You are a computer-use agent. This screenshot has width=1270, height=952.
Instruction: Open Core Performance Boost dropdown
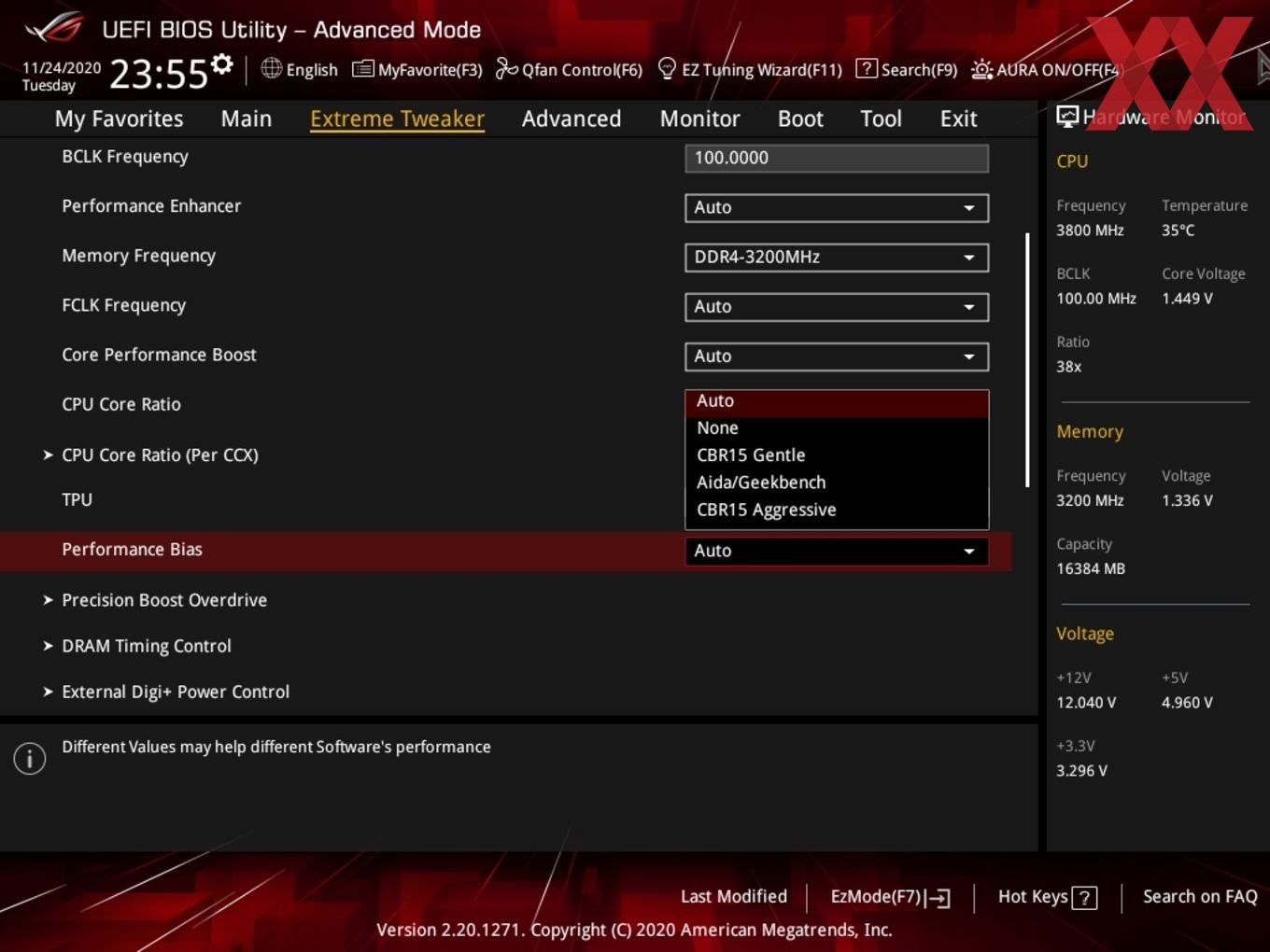pos(837,356)
